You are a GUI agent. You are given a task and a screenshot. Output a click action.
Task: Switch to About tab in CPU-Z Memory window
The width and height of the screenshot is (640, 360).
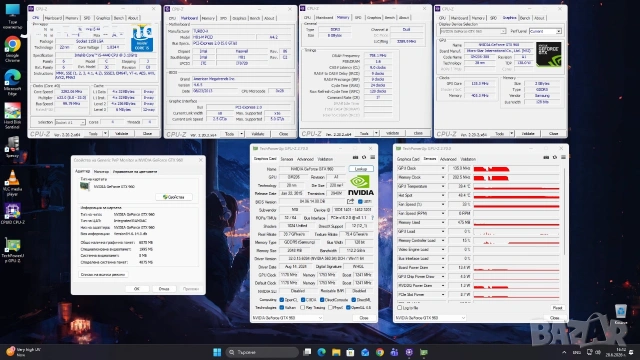coord(404,18)
